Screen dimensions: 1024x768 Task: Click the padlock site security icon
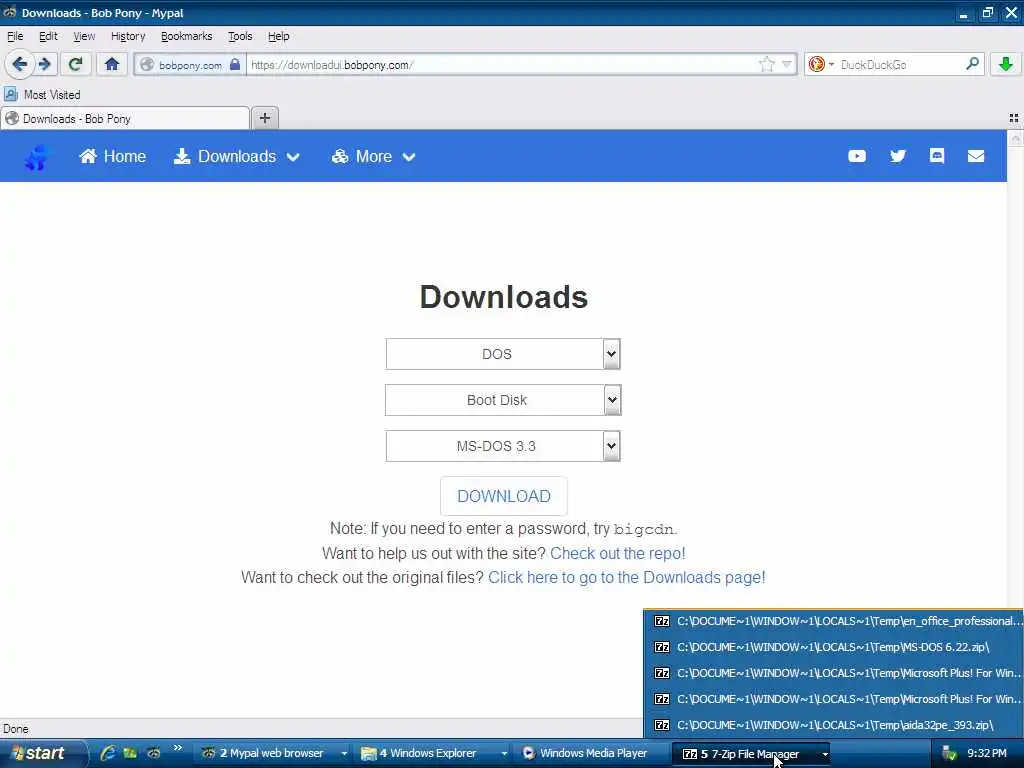coord(235,64)
